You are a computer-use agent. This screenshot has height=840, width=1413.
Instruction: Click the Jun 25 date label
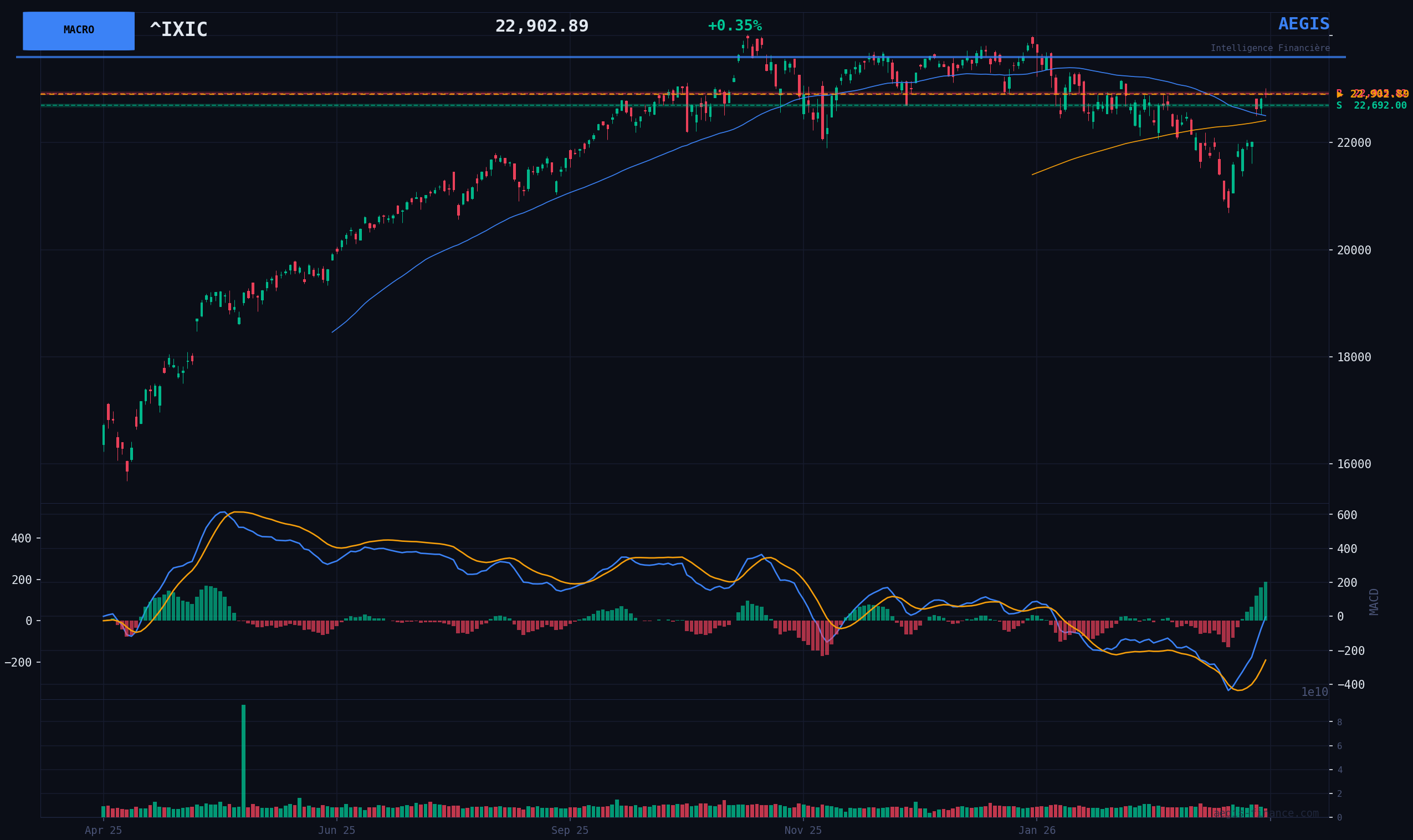pos(336,831)
